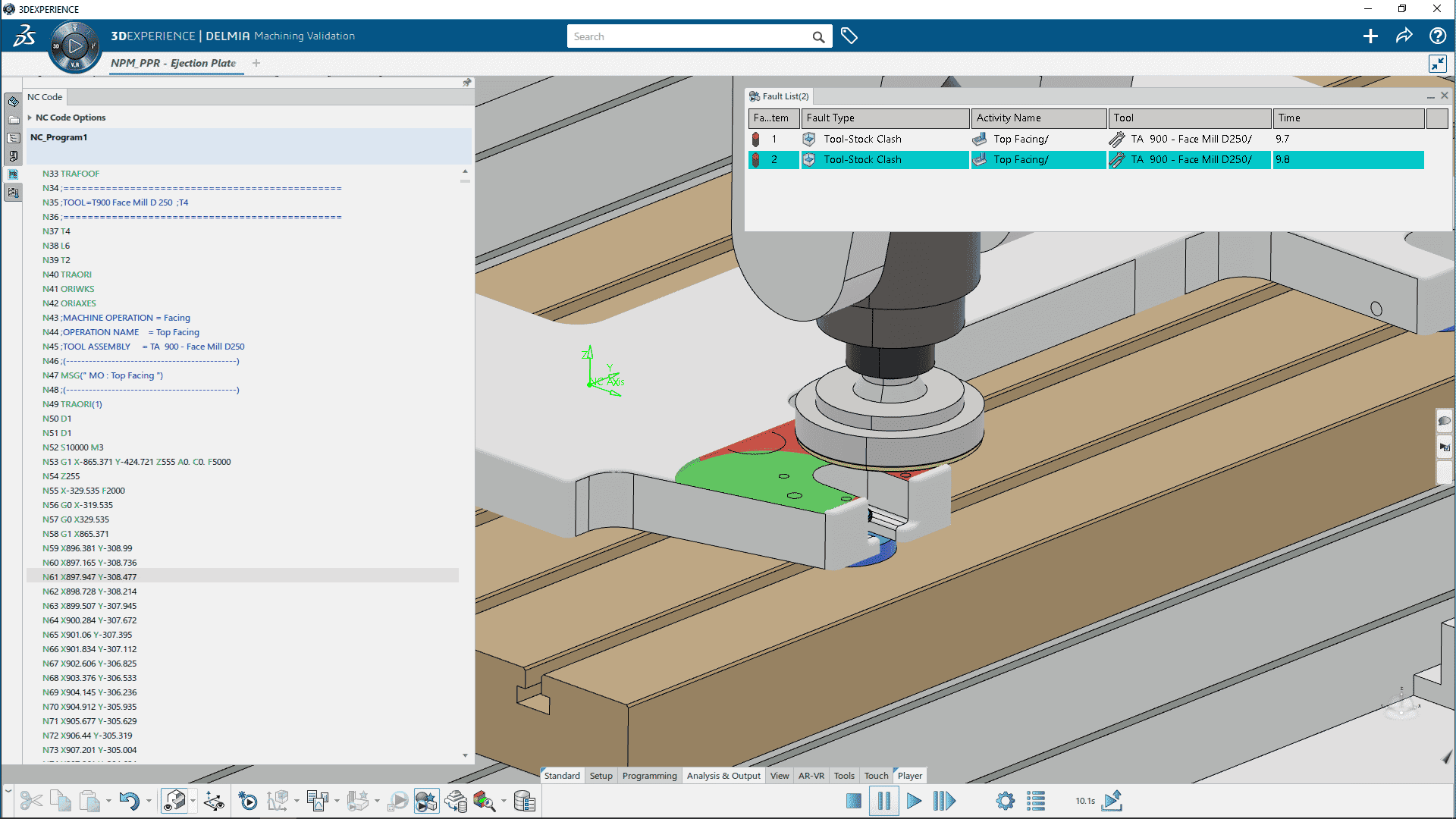Image resolution: width=1456 pixels, height=819 pixels.
Task: Toggle the pin on the NC Code panel
Action: pyautogui.click(x=467, y=83)
